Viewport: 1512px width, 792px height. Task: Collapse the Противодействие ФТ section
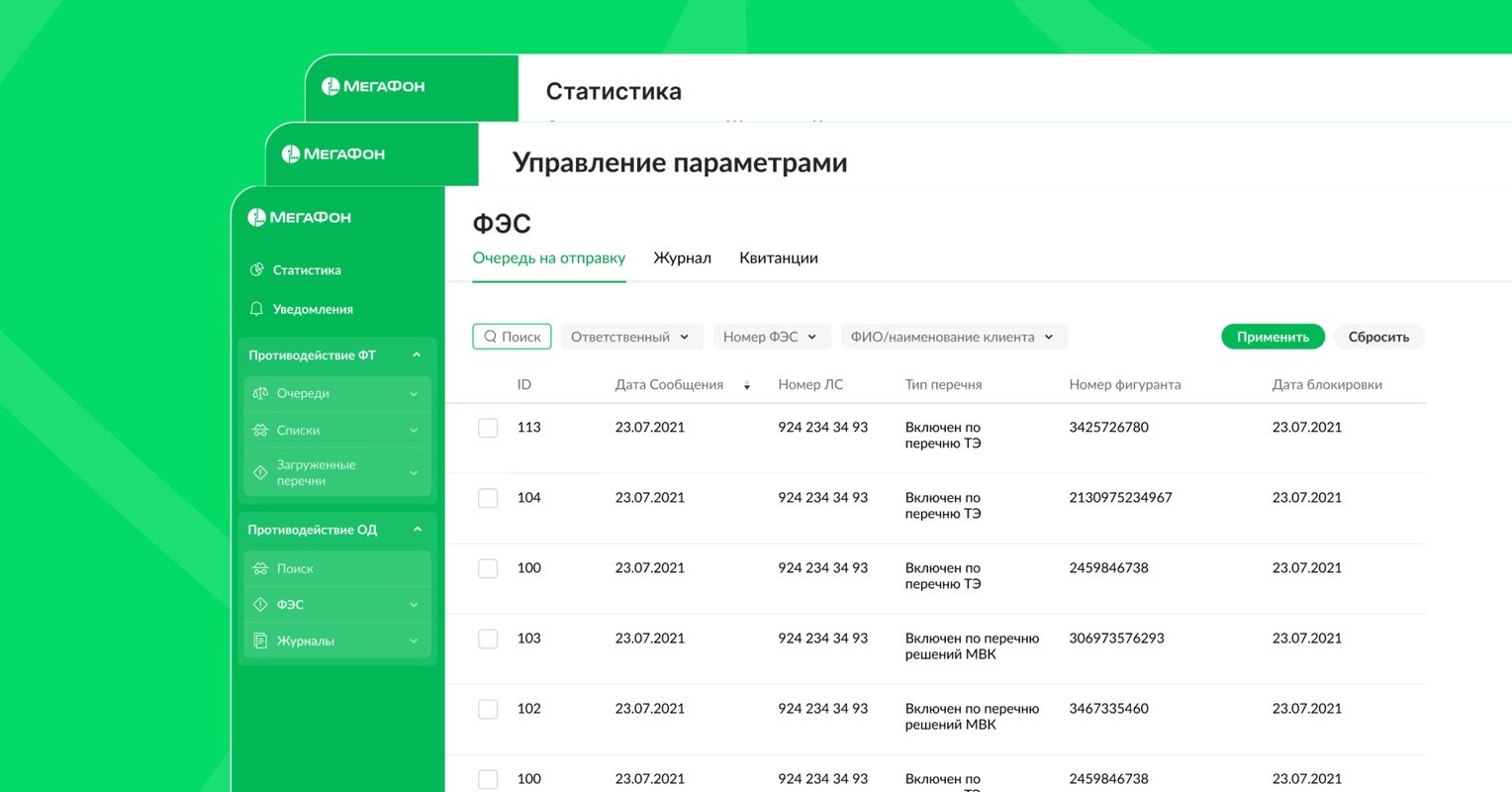coord(417,355)
